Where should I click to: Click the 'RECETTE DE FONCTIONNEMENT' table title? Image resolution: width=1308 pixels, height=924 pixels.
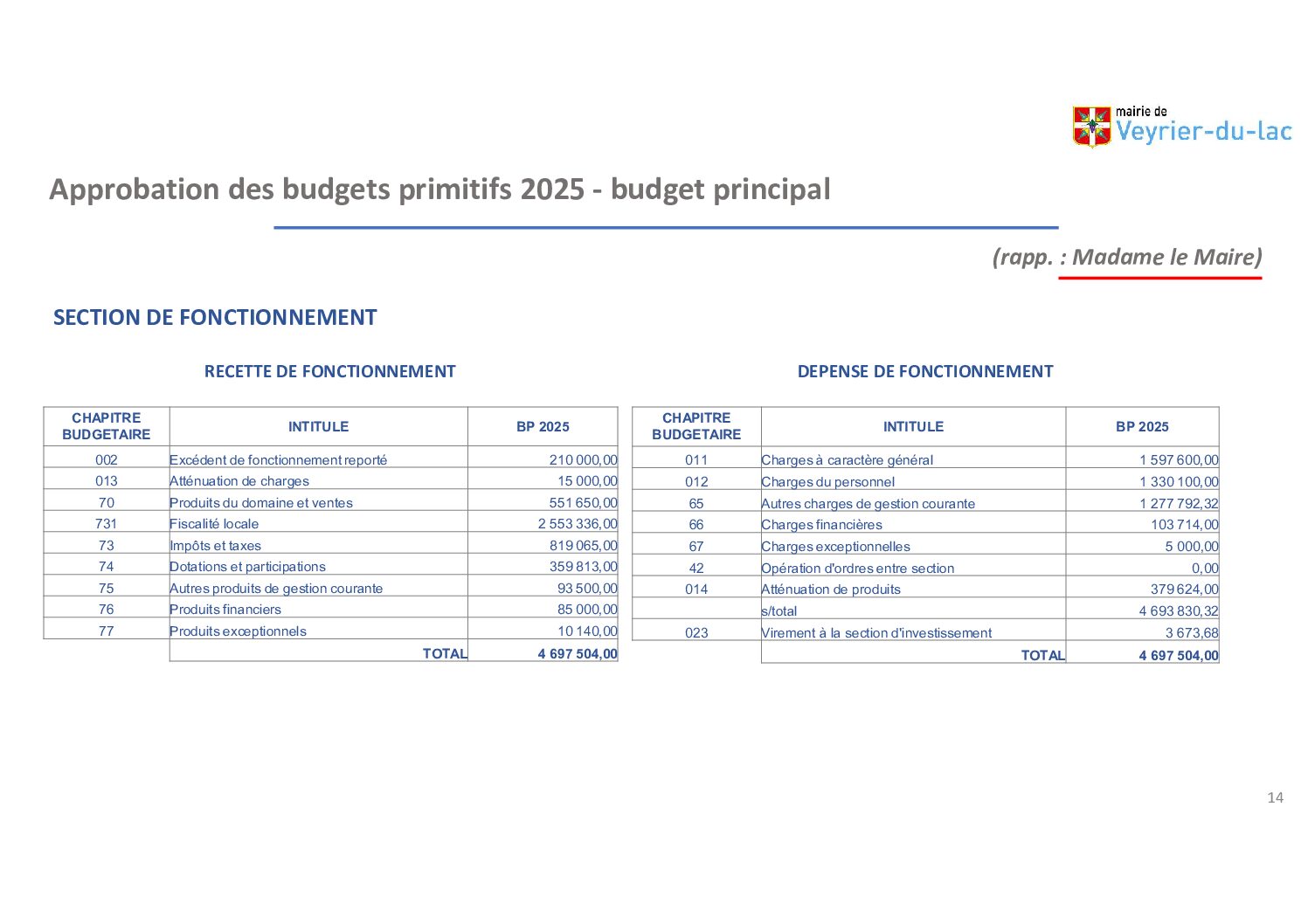click(330, 371)
